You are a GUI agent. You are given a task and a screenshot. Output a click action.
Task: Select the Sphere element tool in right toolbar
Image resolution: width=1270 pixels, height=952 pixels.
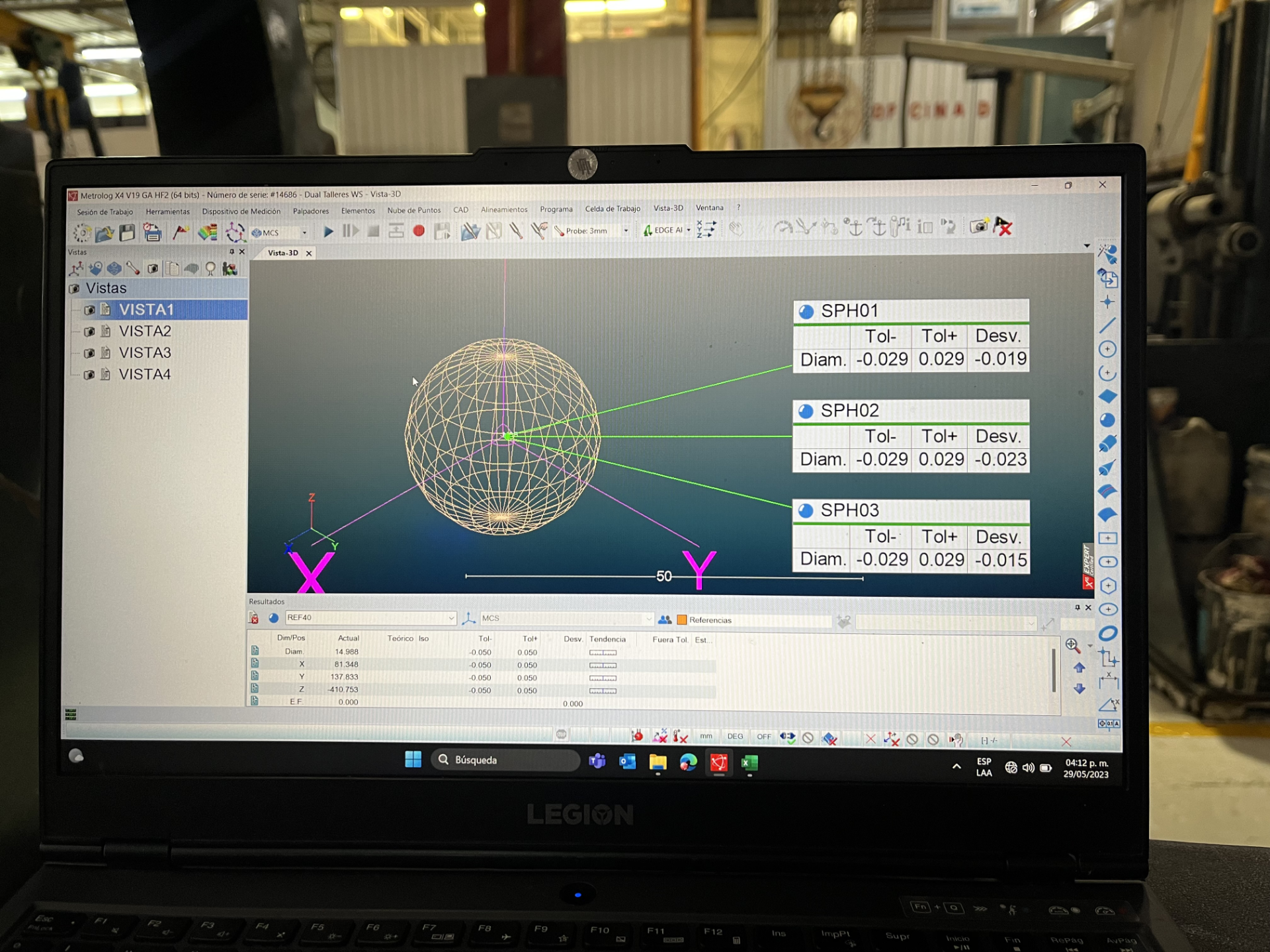1107,420
